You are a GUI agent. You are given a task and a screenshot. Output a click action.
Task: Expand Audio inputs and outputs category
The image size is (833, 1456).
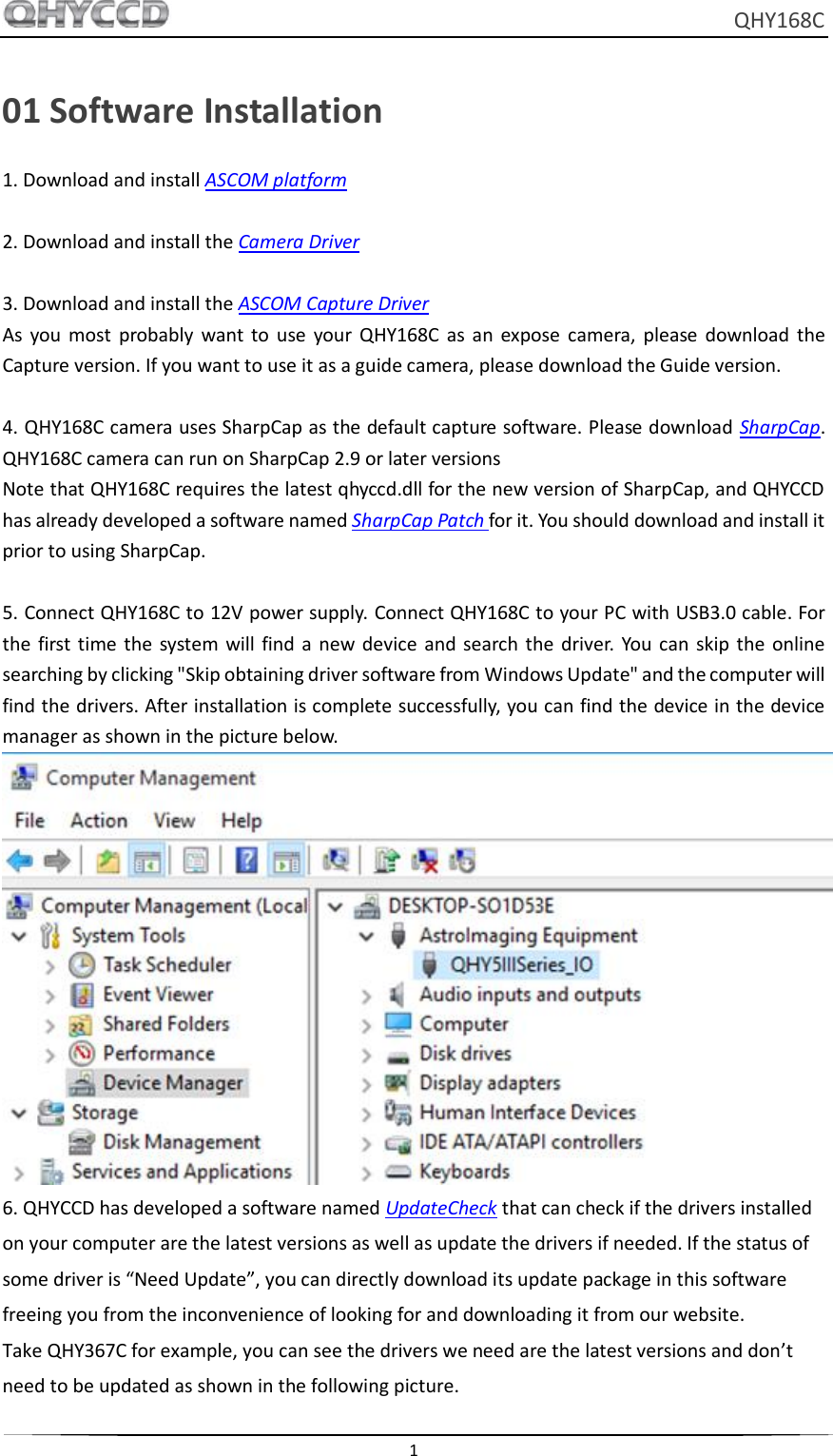[x=366, y=996]
